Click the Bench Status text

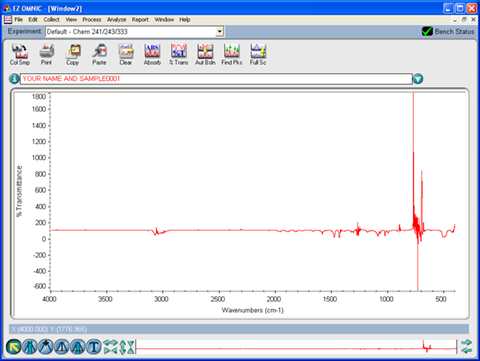[x=454, y=32]
